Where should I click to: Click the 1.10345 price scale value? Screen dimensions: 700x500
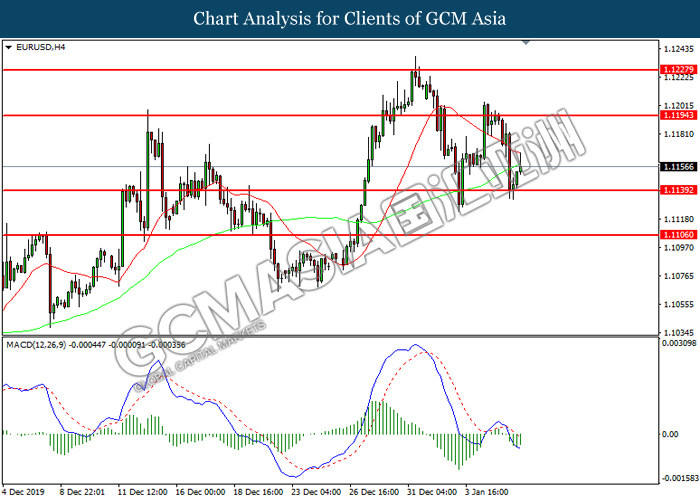click(x=679, y=333)
